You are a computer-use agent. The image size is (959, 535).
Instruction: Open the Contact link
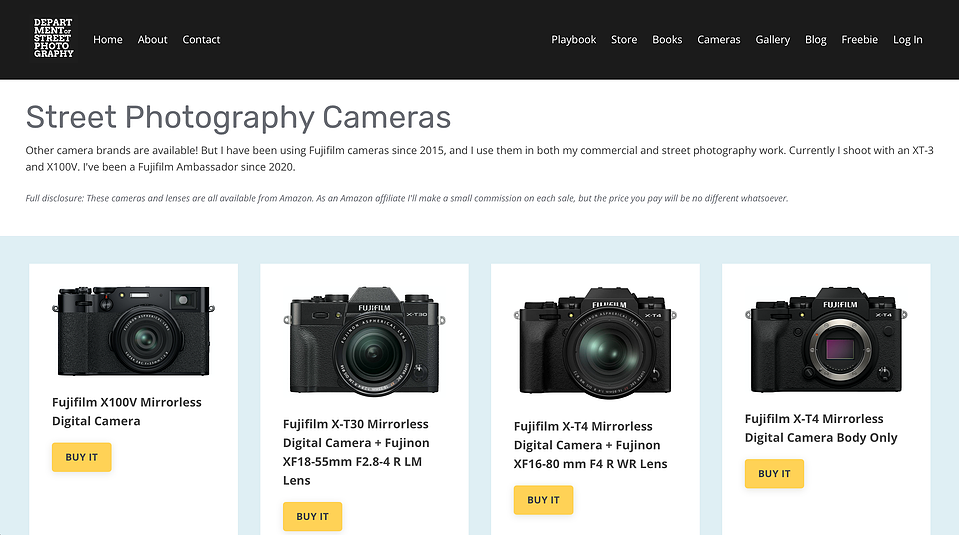coord(201,40)
